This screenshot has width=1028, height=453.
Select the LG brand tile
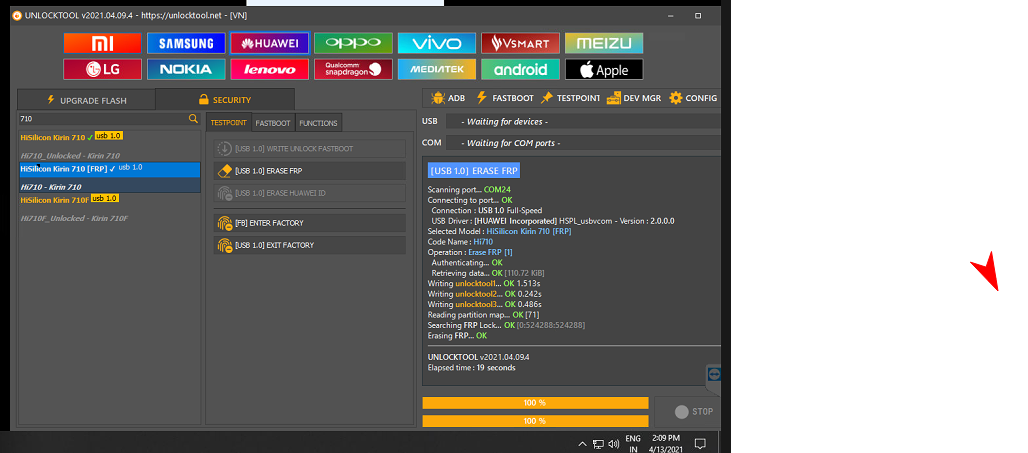[102, 69]
